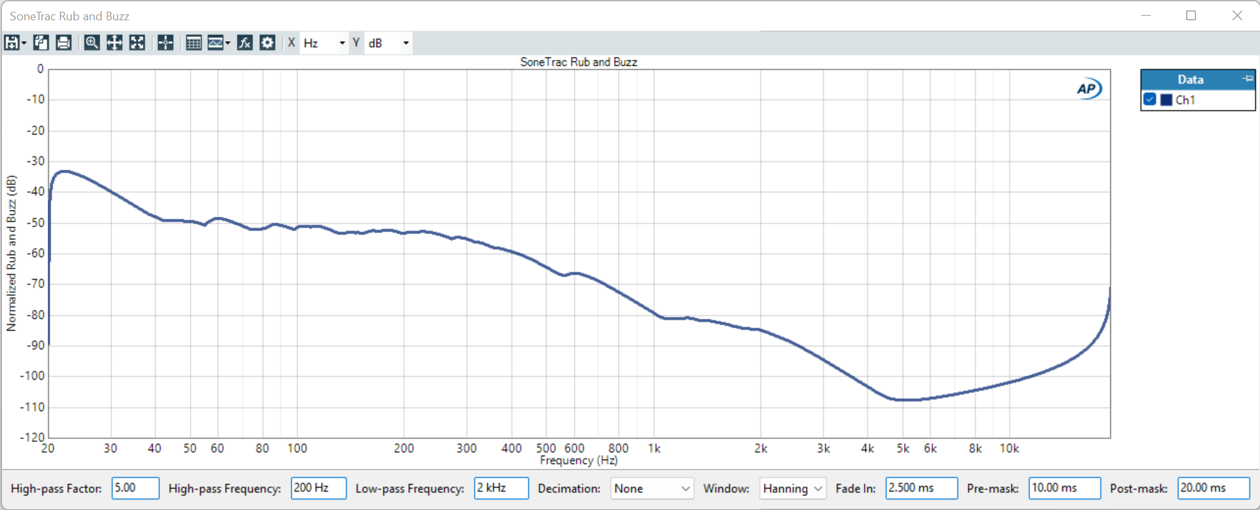Select the Ch1 label in legend
Viewport: 1260px width, 510px height.
pos(1185,100)
